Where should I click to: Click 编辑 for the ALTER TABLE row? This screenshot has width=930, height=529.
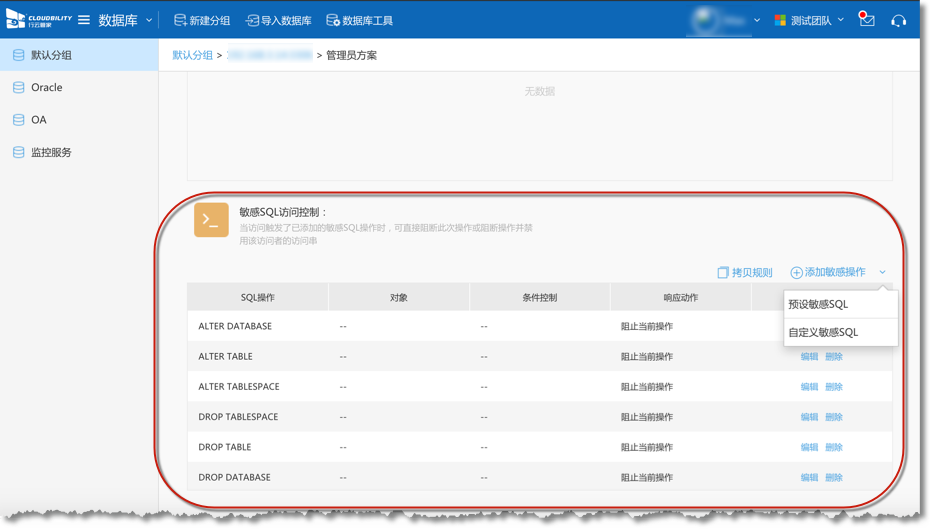[809, 357]
